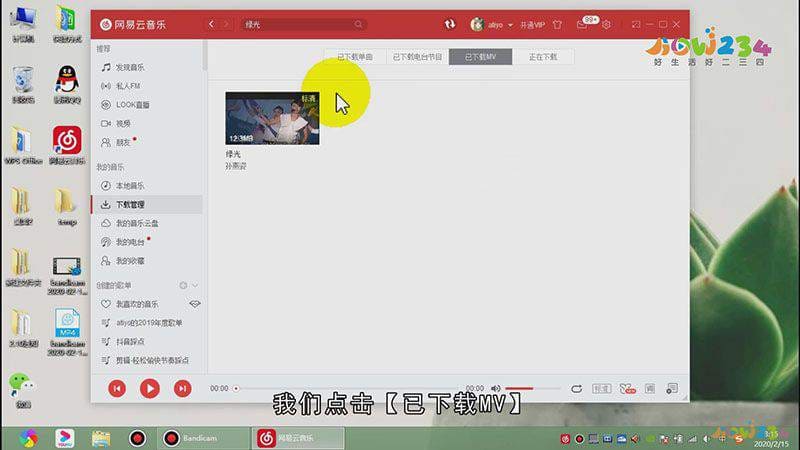Open WeChat desktop icon

pyautogui.click(x=22, y=390)
